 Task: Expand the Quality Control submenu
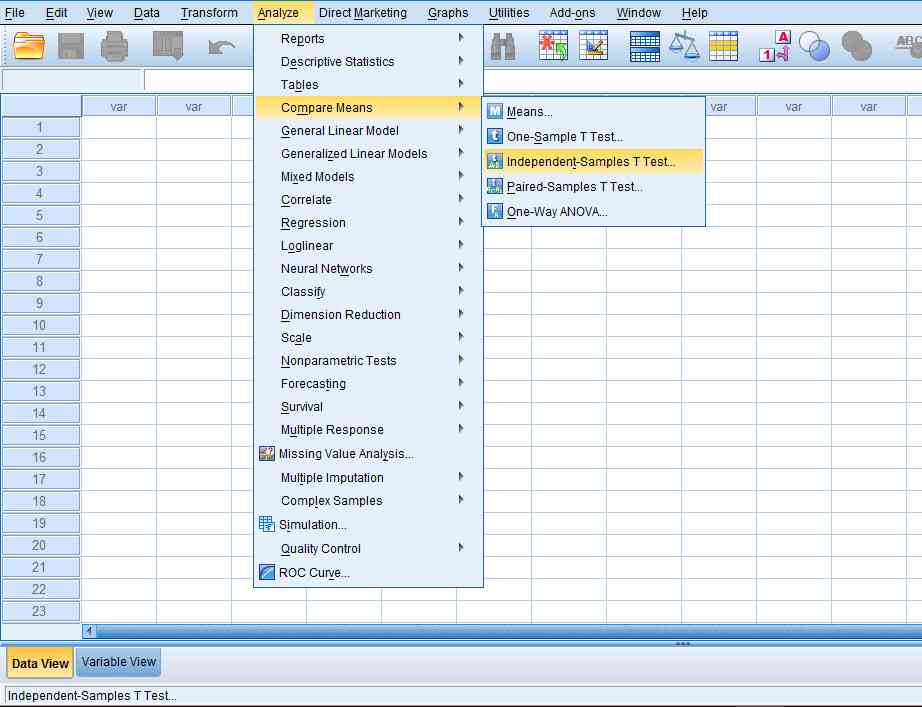pos(369,549)
